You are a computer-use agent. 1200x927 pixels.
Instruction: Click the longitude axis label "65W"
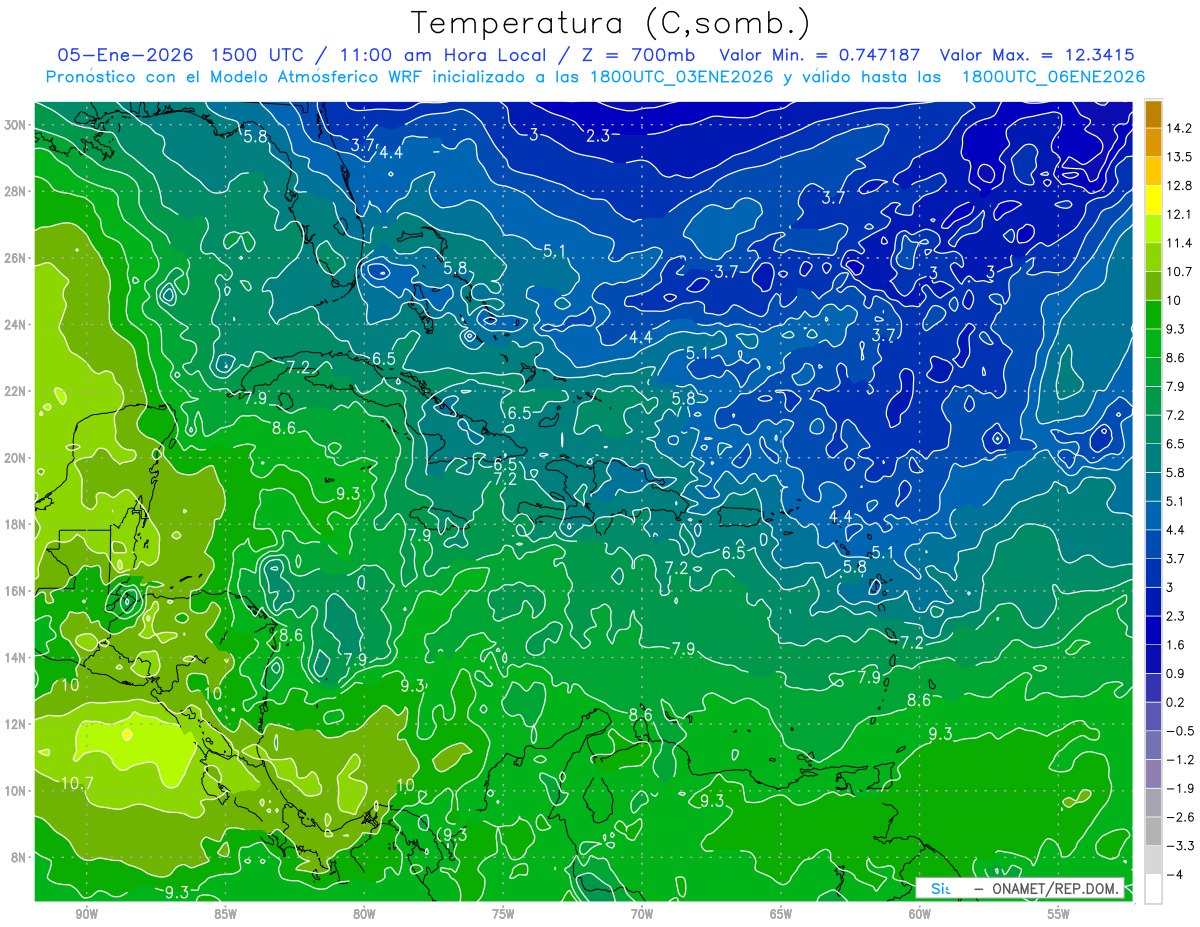[781, 914]
